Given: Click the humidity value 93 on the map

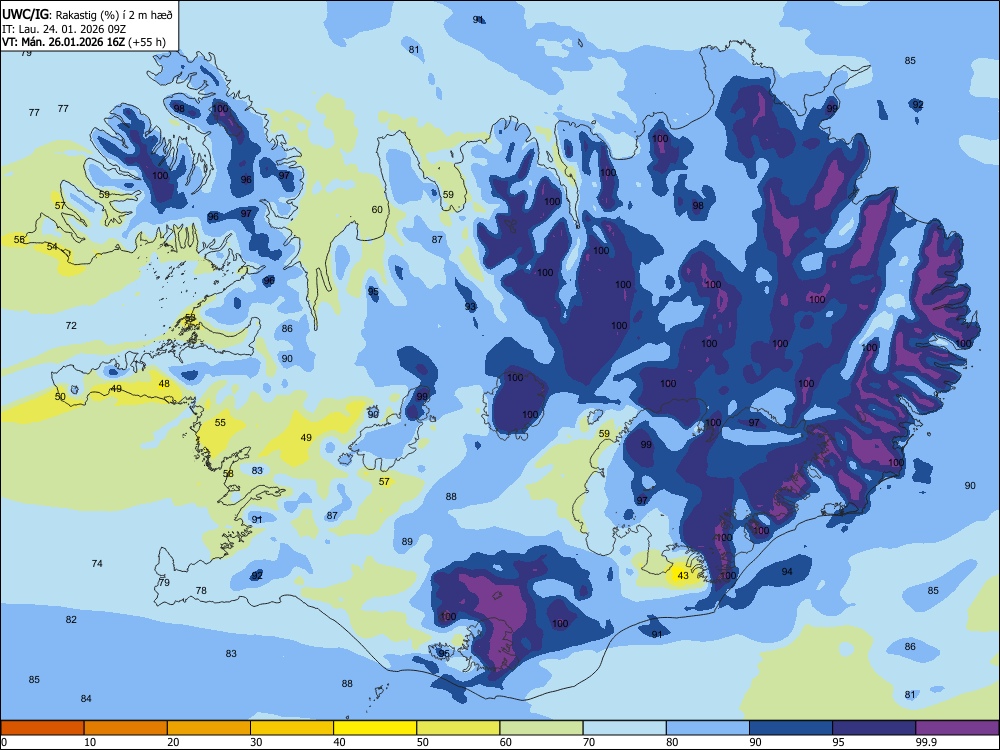Looking at the screenshot, I should pos(470,307).
